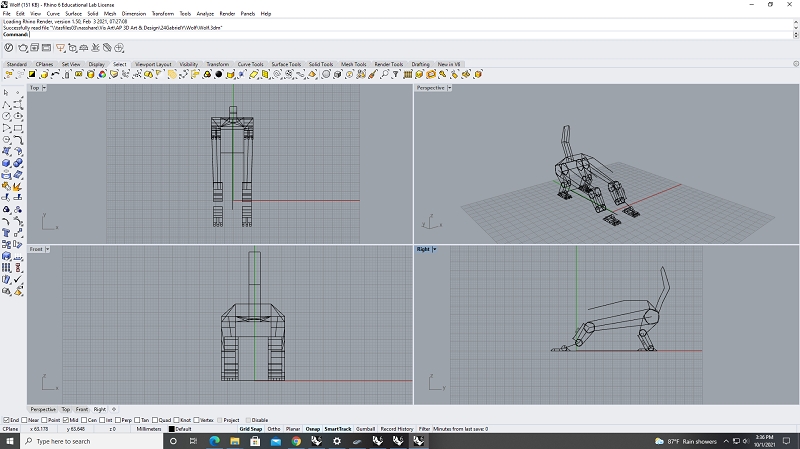Viewport: 800px width, 449px height.
Task: Open the Surface menu
Action: tap(73, 14)
